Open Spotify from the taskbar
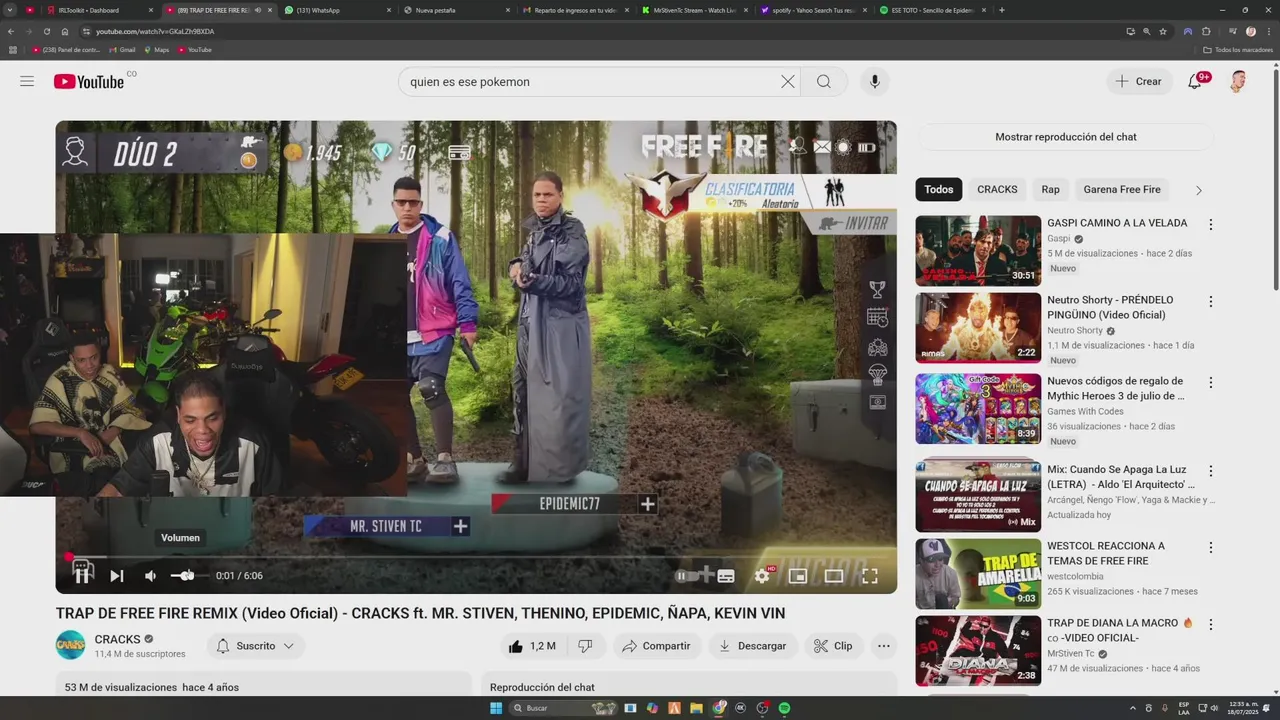 (785, 708)
